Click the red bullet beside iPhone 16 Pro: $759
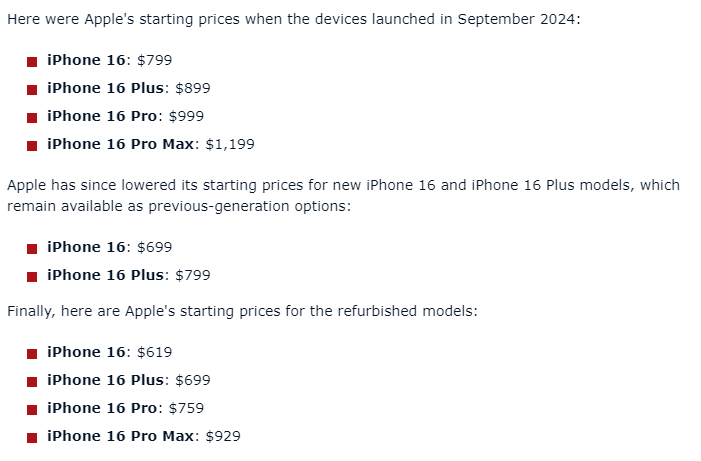The image size is (701, 461). [33, 409]
